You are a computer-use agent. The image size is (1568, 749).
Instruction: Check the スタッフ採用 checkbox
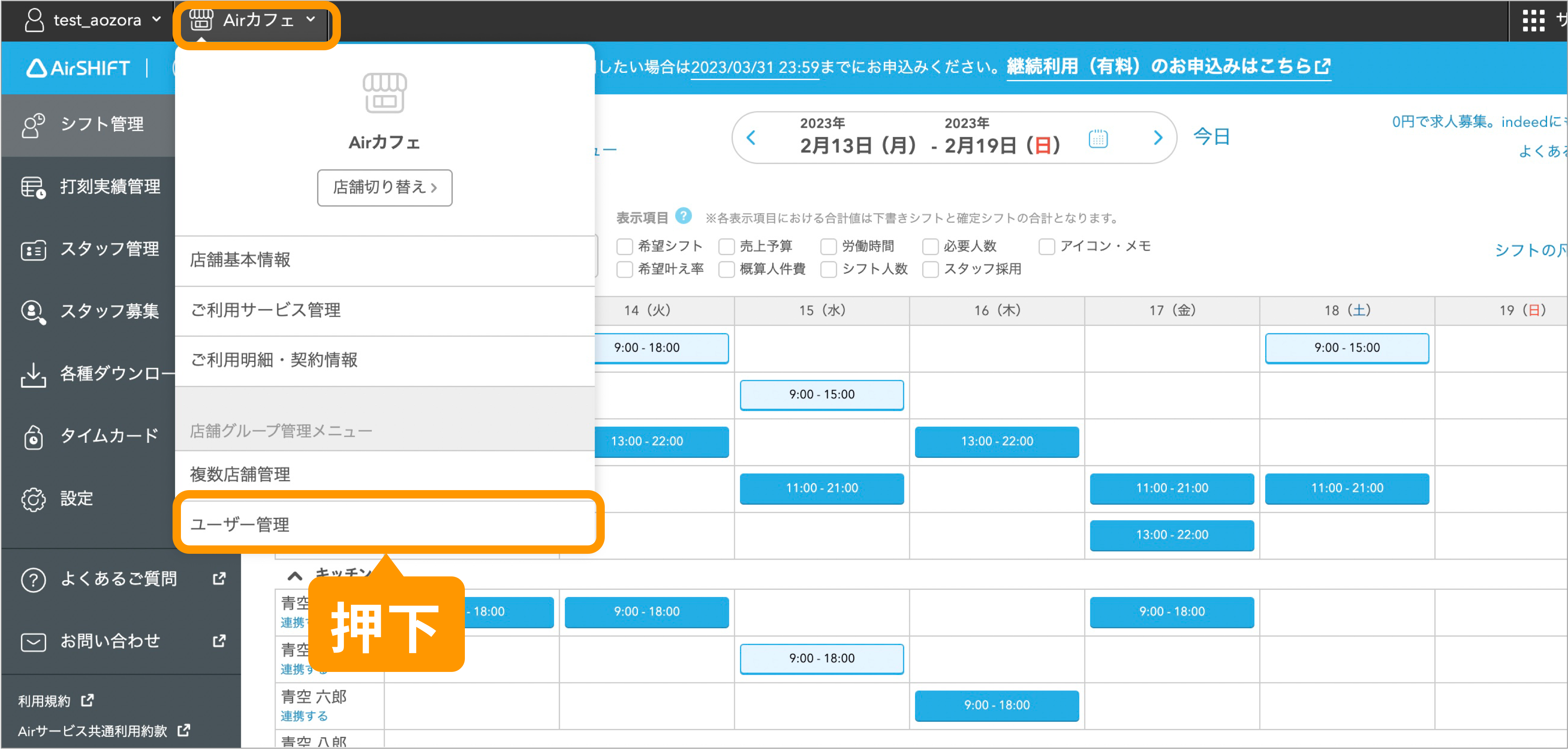pyautogui.click(x=931, y=269)
